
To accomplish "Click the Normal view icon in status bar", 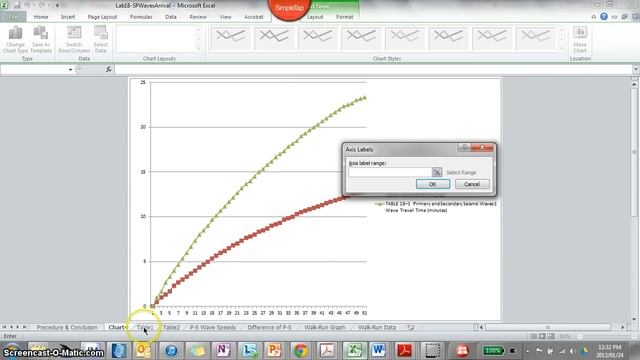I will tap(533, 336).
